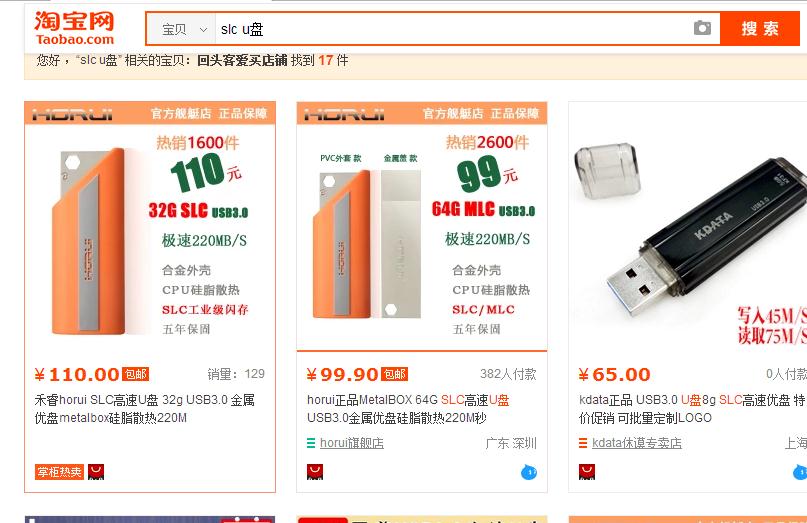Click the green shop icon beside horui旗舰店
This screenshot has height=523, width=807.
[311, 443]
